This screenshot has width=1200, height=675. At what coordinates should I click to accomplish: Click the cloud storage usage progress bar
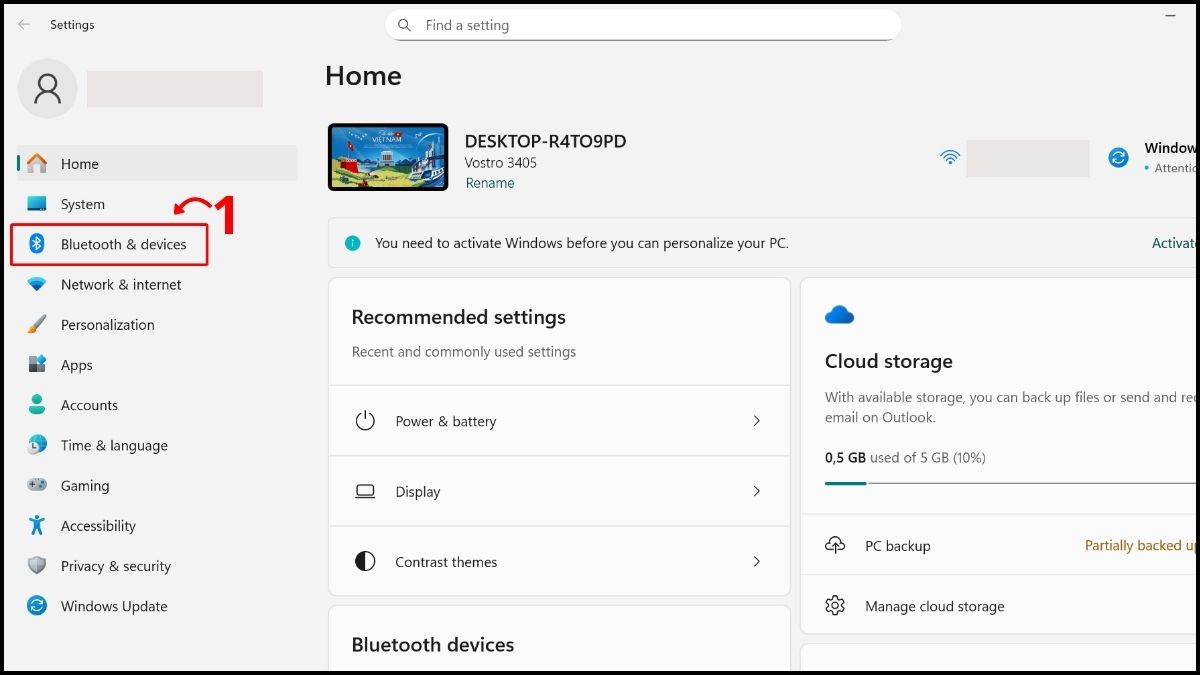[x=1010, y=483]
